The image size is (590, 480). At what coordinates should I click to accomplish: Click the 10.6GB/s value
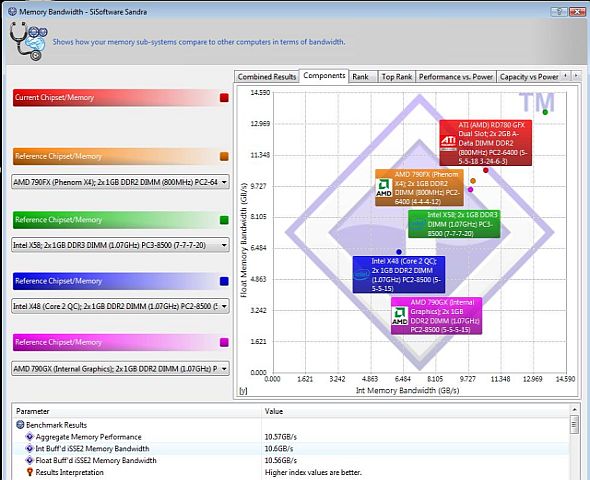pos(279,448)
